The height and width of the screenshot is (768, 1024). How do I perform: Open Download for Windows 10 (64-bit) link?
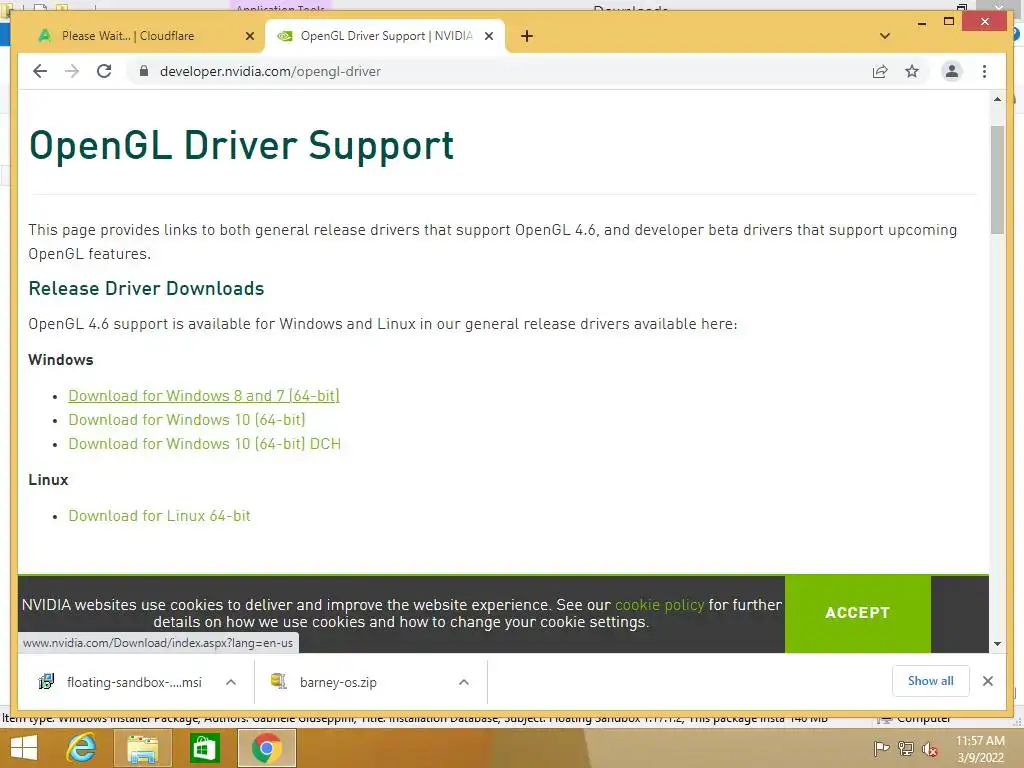[x=187, y=420]
